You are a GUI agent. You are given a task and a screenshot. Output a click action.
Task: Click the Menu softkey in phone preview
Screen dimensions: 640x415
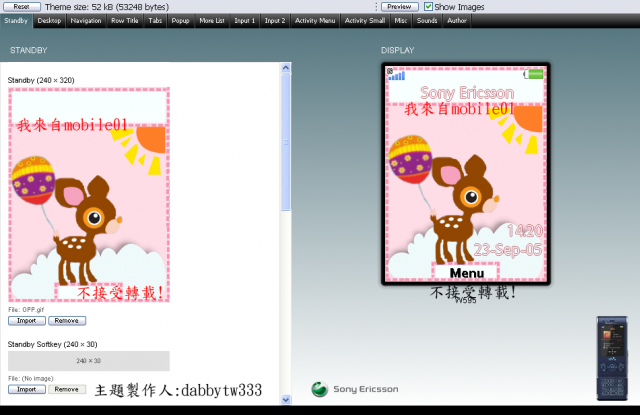(x=467, y=273)
